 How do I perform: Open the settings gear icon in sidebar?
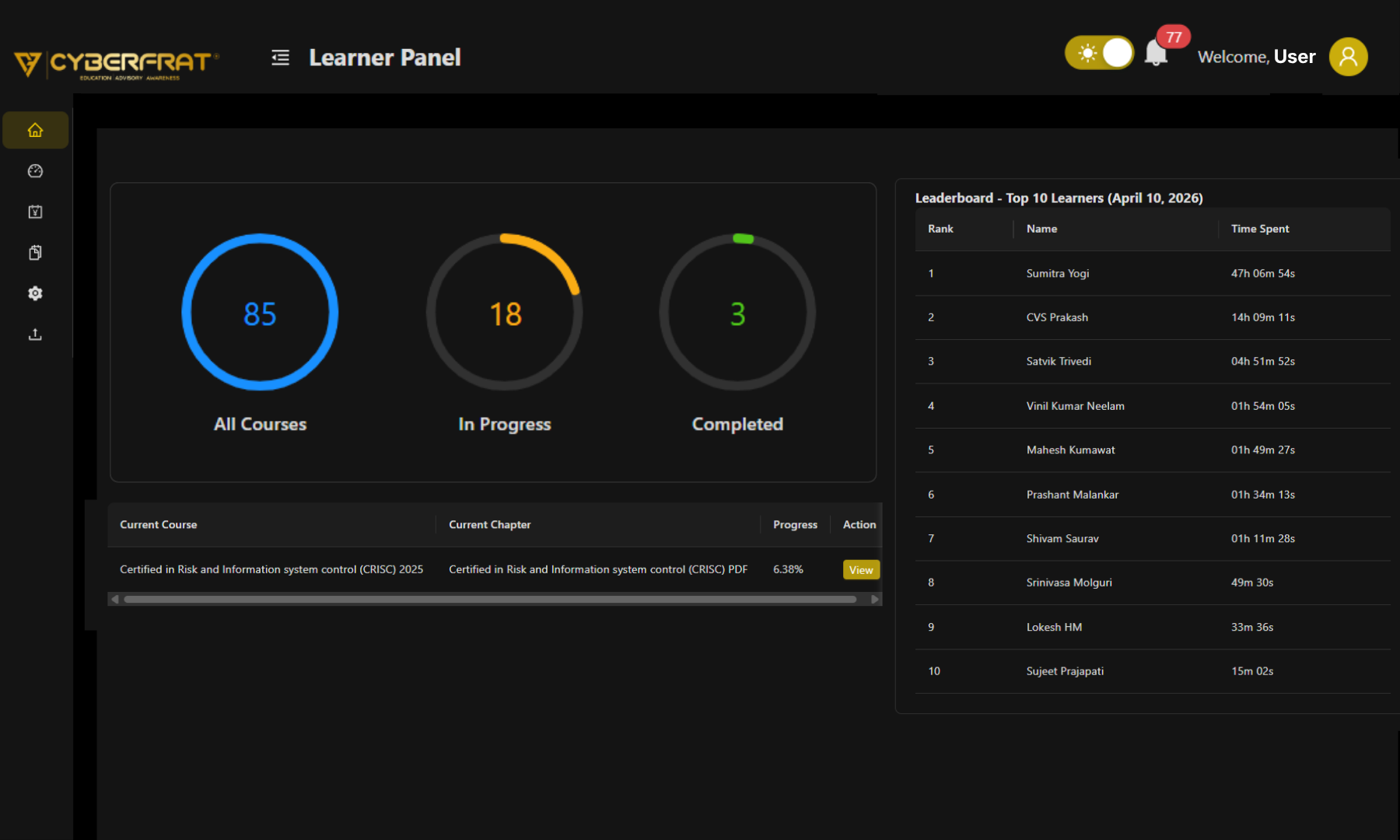(x=35, y=293)
